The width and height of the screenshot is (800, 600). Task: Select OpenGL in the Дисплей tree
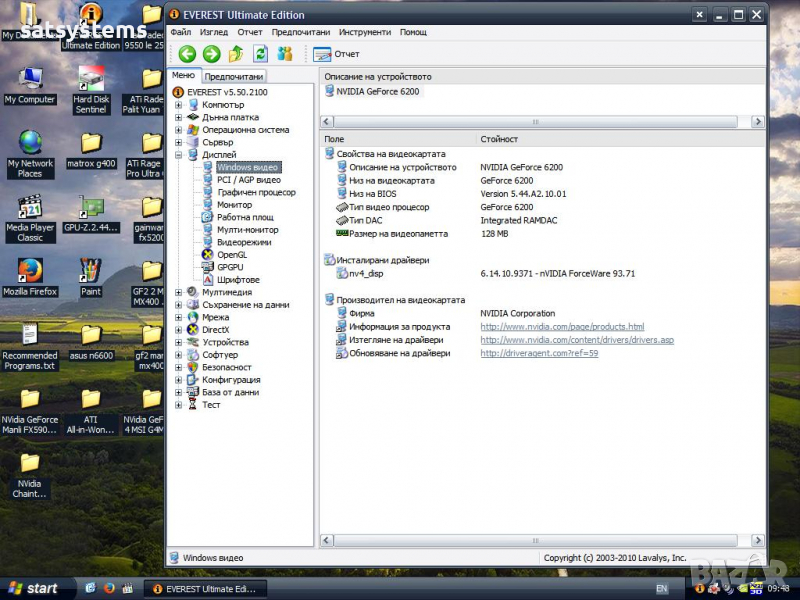(x=231, y=255)
